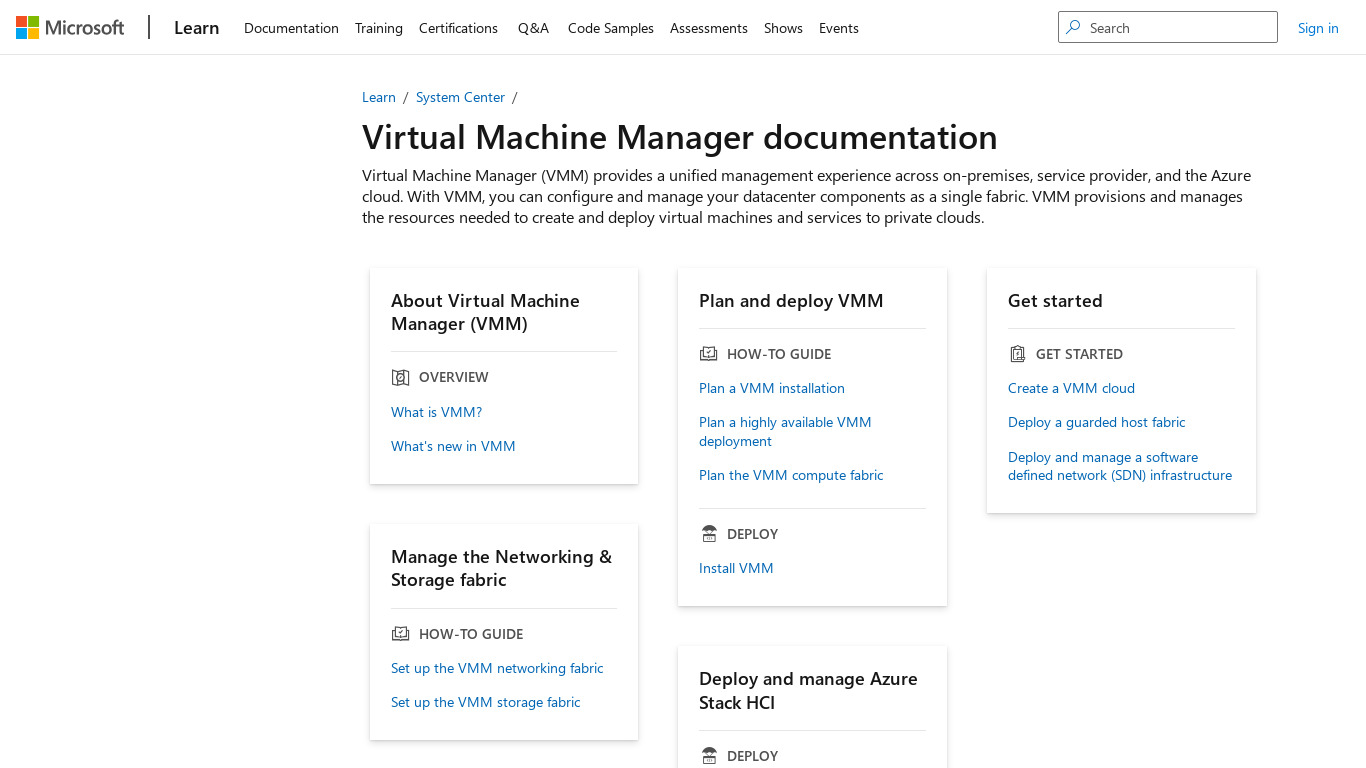Screen dimensions: 1366x768
Task: Open 'Create a VMM cloud' link
Action: tap(1071, 388)
